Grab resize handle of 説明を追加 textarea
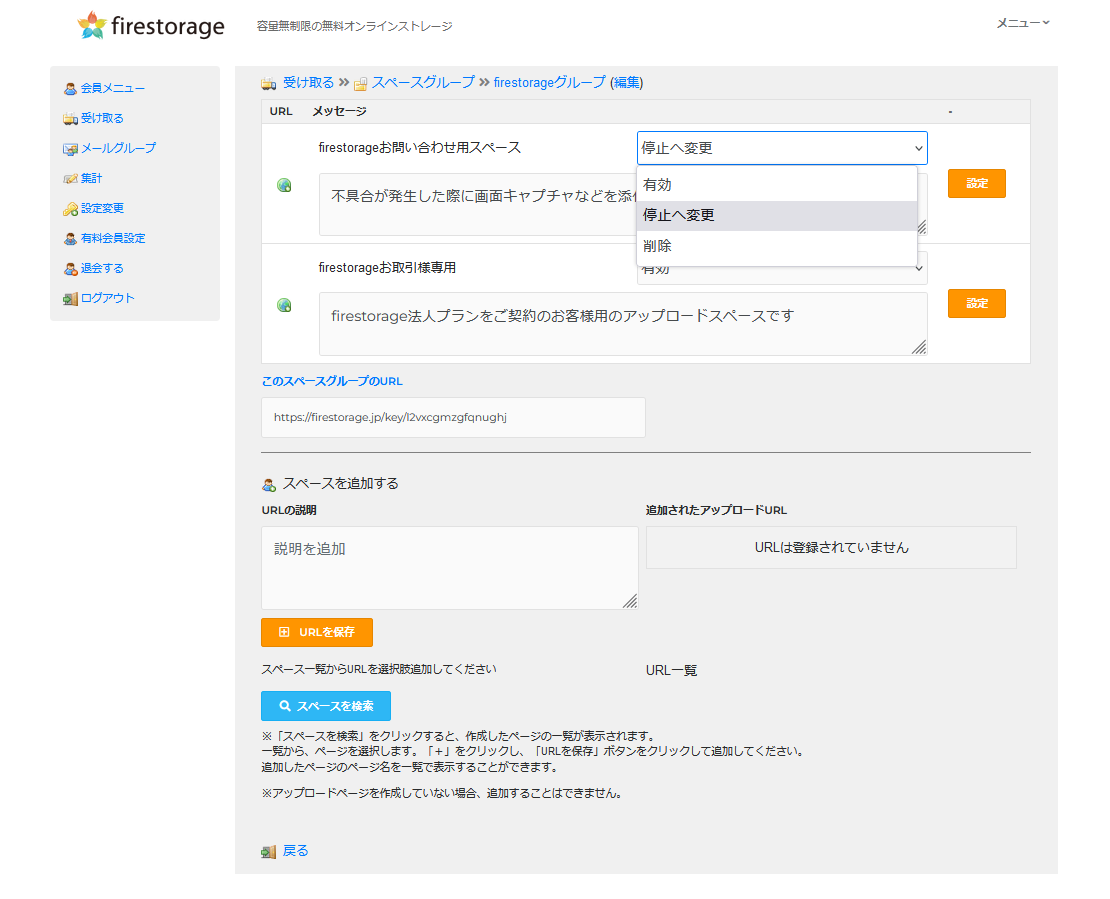This screenshot has height=899, width=1110. (630, 601)
